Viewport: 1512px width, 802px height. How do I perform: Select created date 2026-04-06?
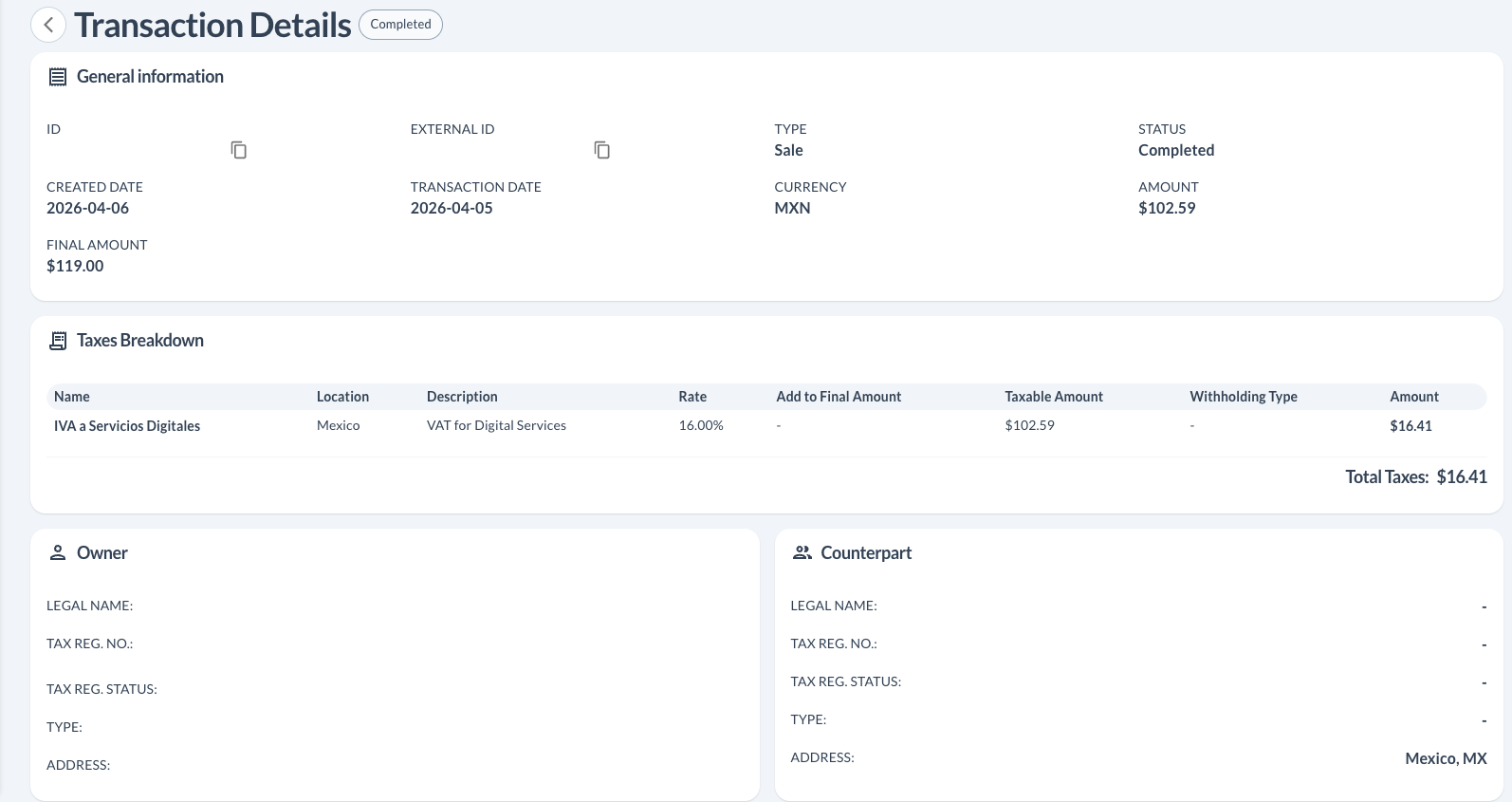pos(87,208)
